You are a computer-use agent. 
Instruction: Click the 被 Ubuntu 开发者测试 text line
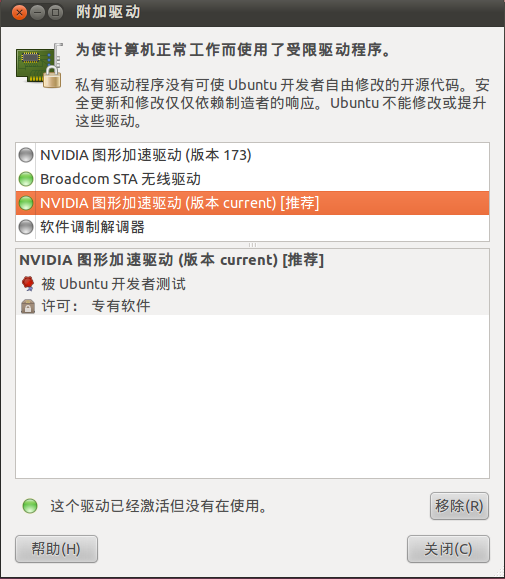[x=113, y=284]
